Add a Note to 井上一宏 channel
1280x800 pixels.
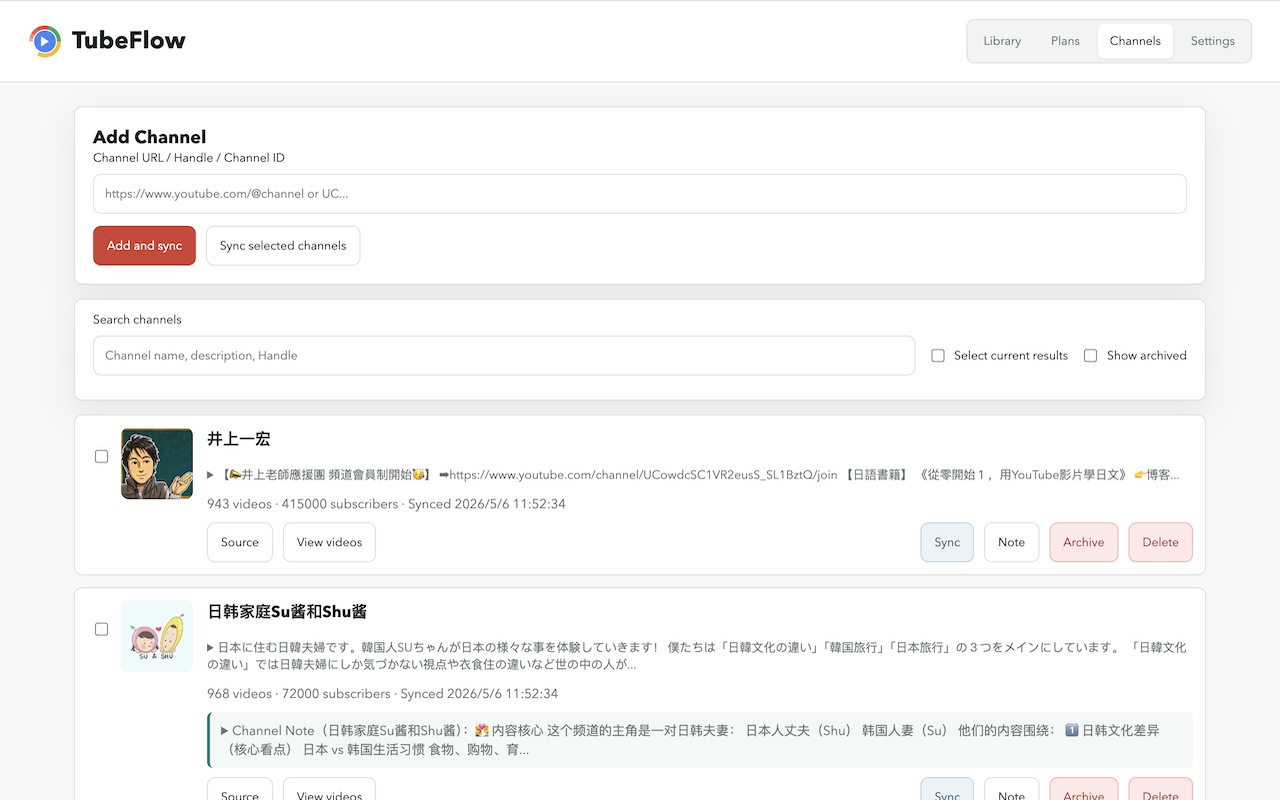(1011, 542)
